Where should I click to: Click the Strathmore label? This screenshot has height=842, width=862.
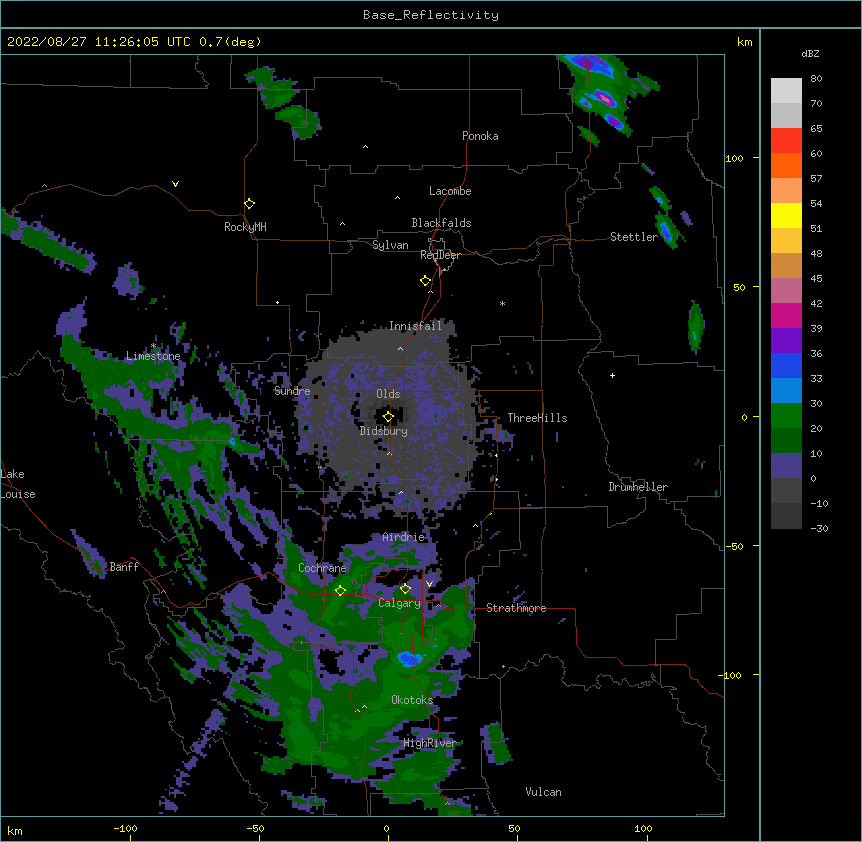516,608
